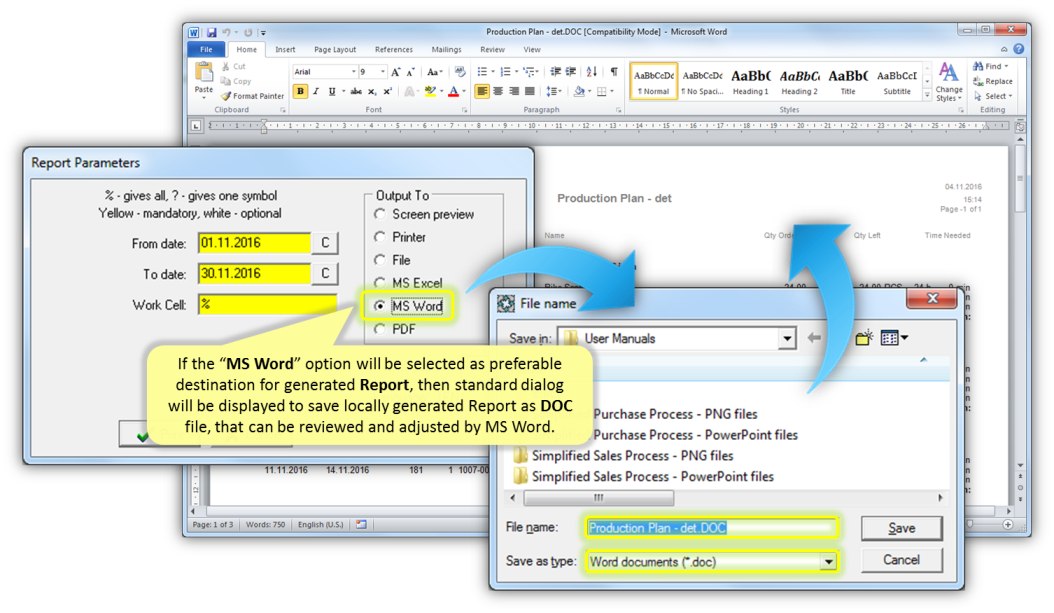Click the File name input field
Image resolution: width=1054 pixels, height=613 pixels.
[712, 528]
